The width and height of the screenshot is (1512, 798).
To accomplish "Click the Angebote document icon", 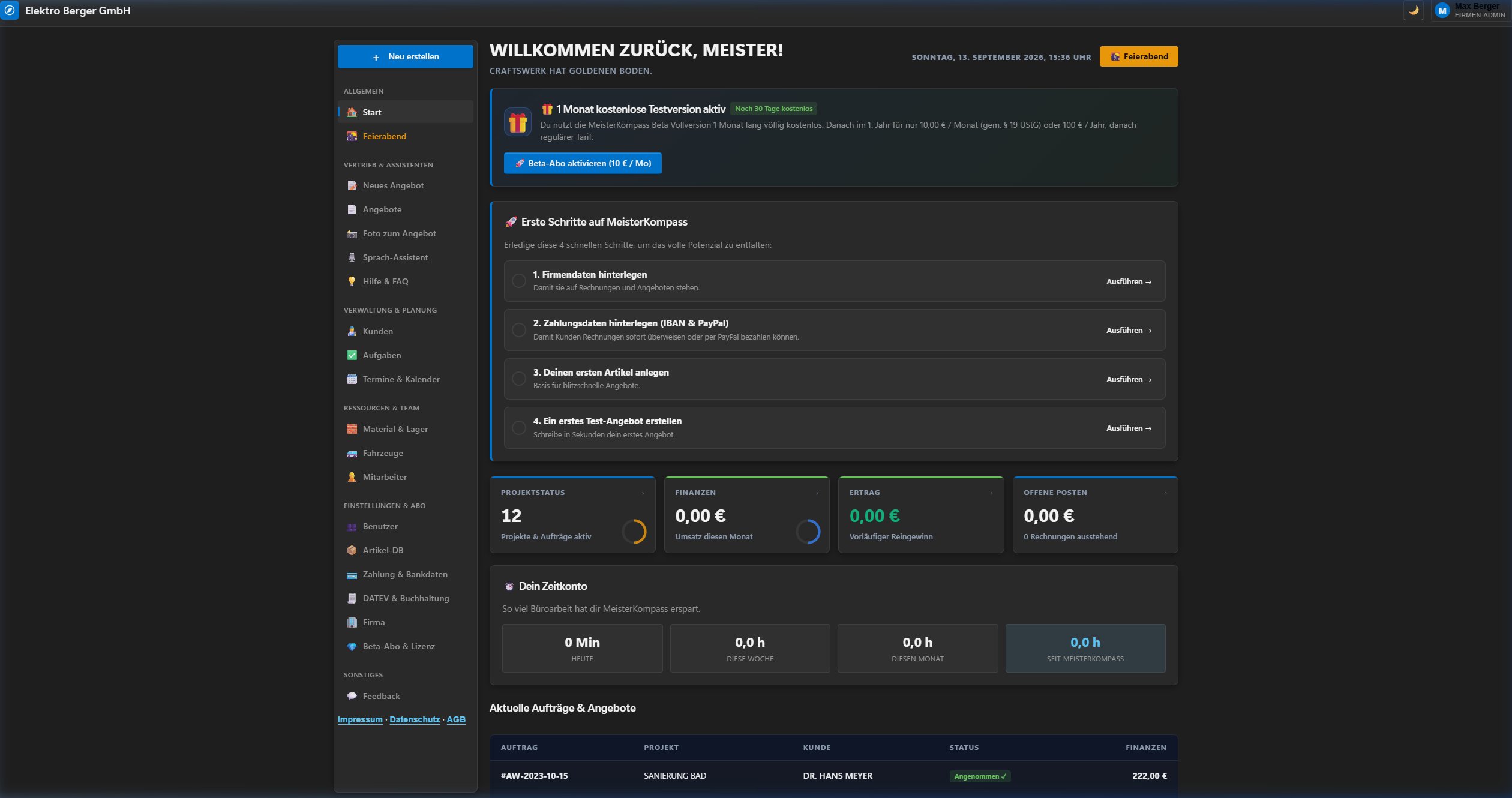I will [x=352, y=209].
